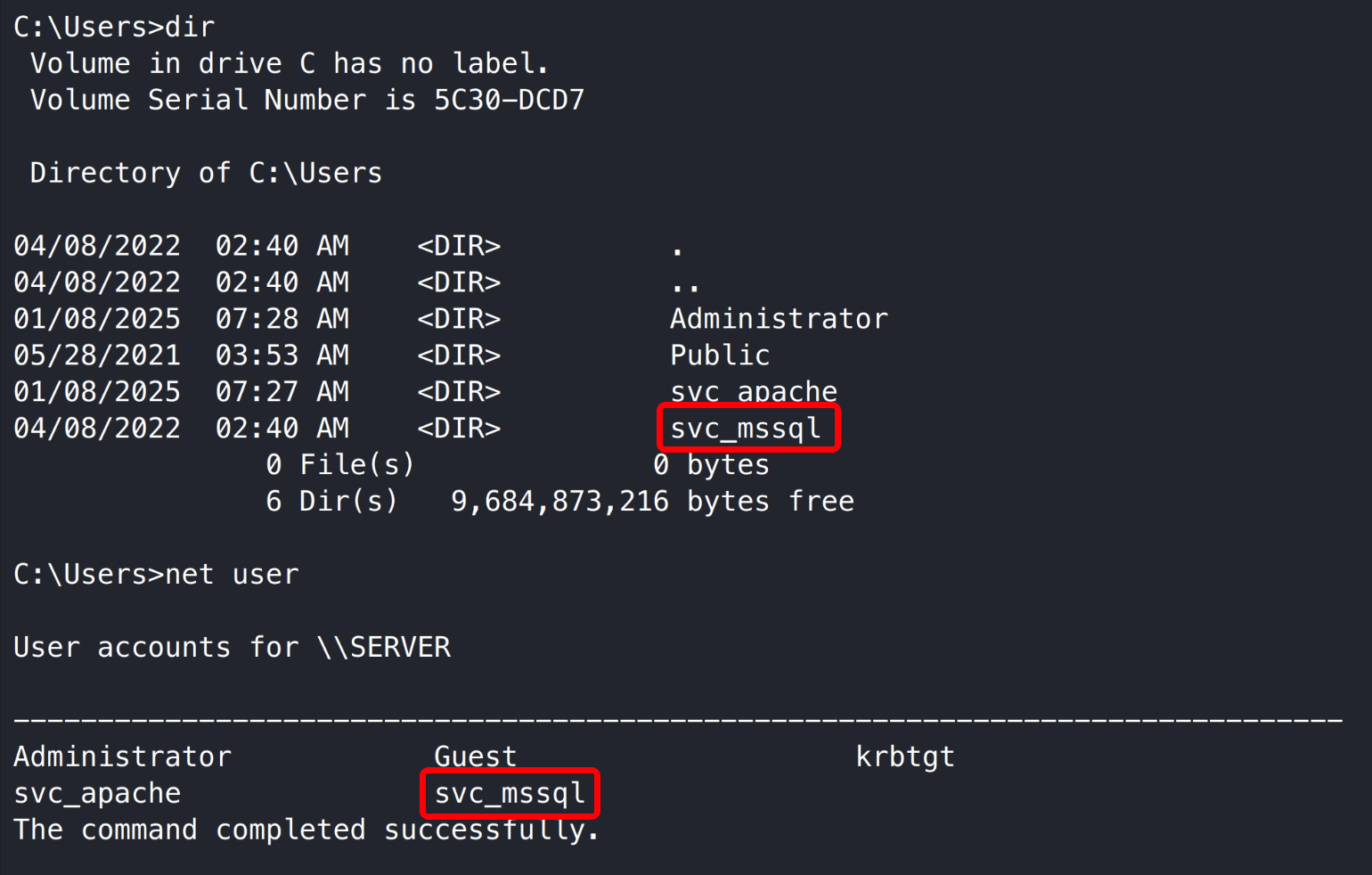Screen dimensions: 1372x875
Task: Click the "Directory of C:\Users" line
Action: (x=206, y=173)
